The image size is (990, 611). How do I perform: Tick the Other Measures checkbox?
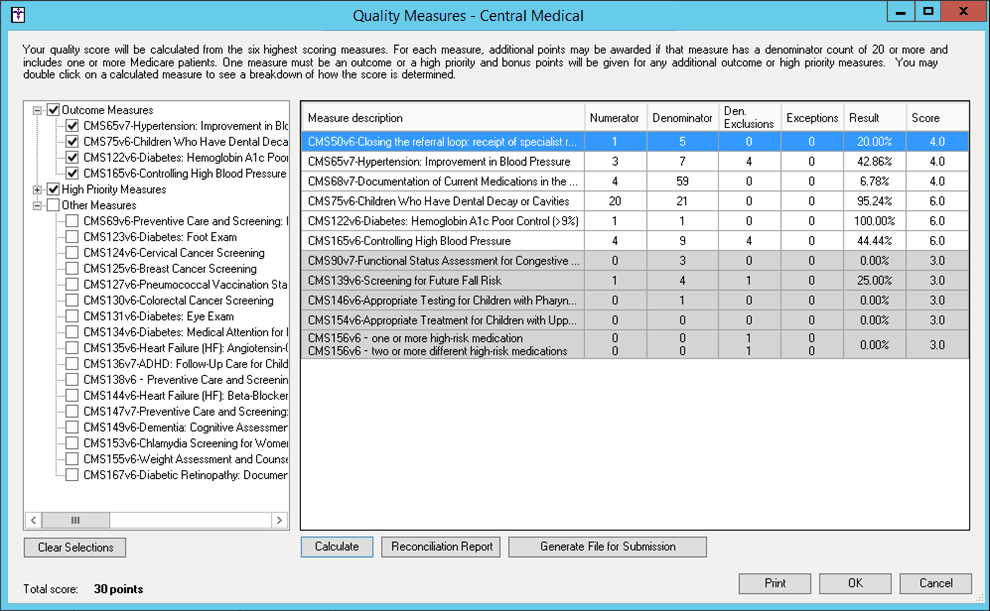click(x=54, y=206)
